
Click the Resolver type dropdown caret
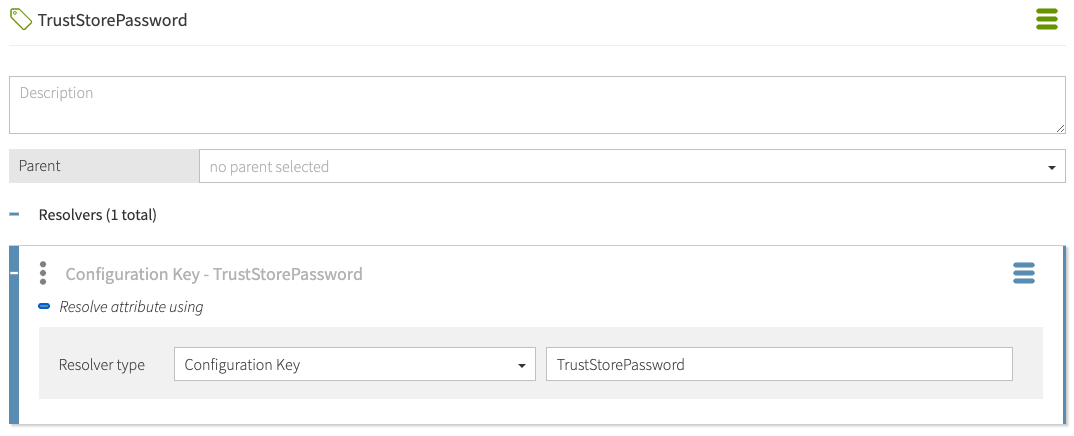[x=522, y=366]
